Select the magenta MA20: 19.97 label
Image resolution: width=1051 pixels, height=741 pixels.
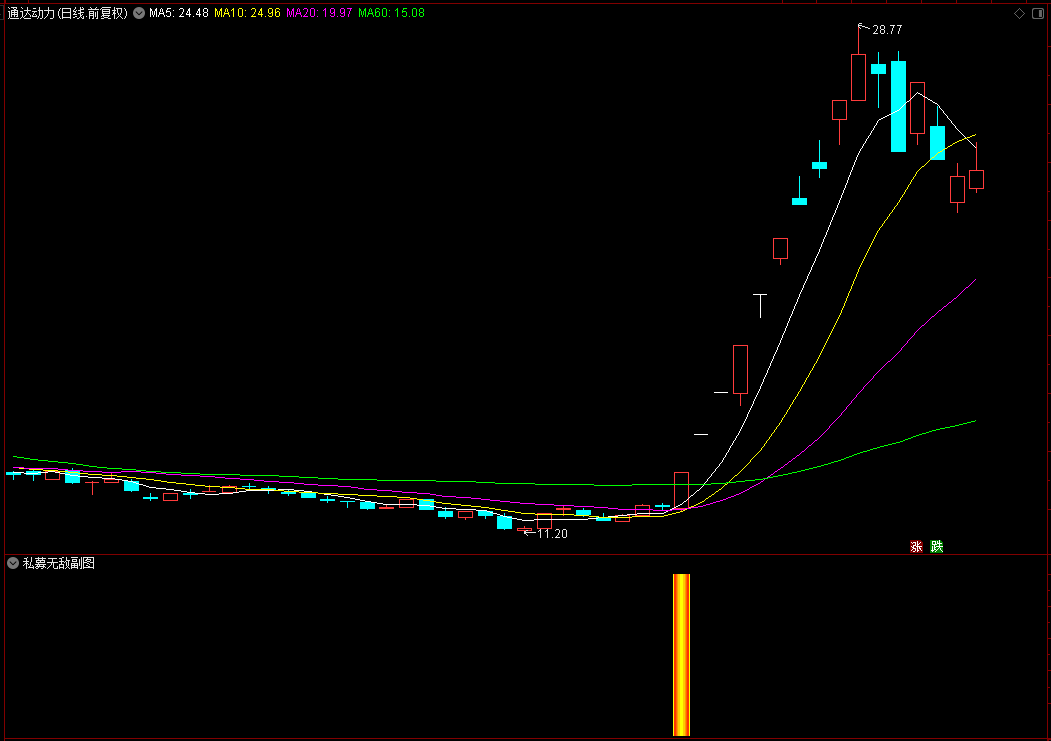319,14
